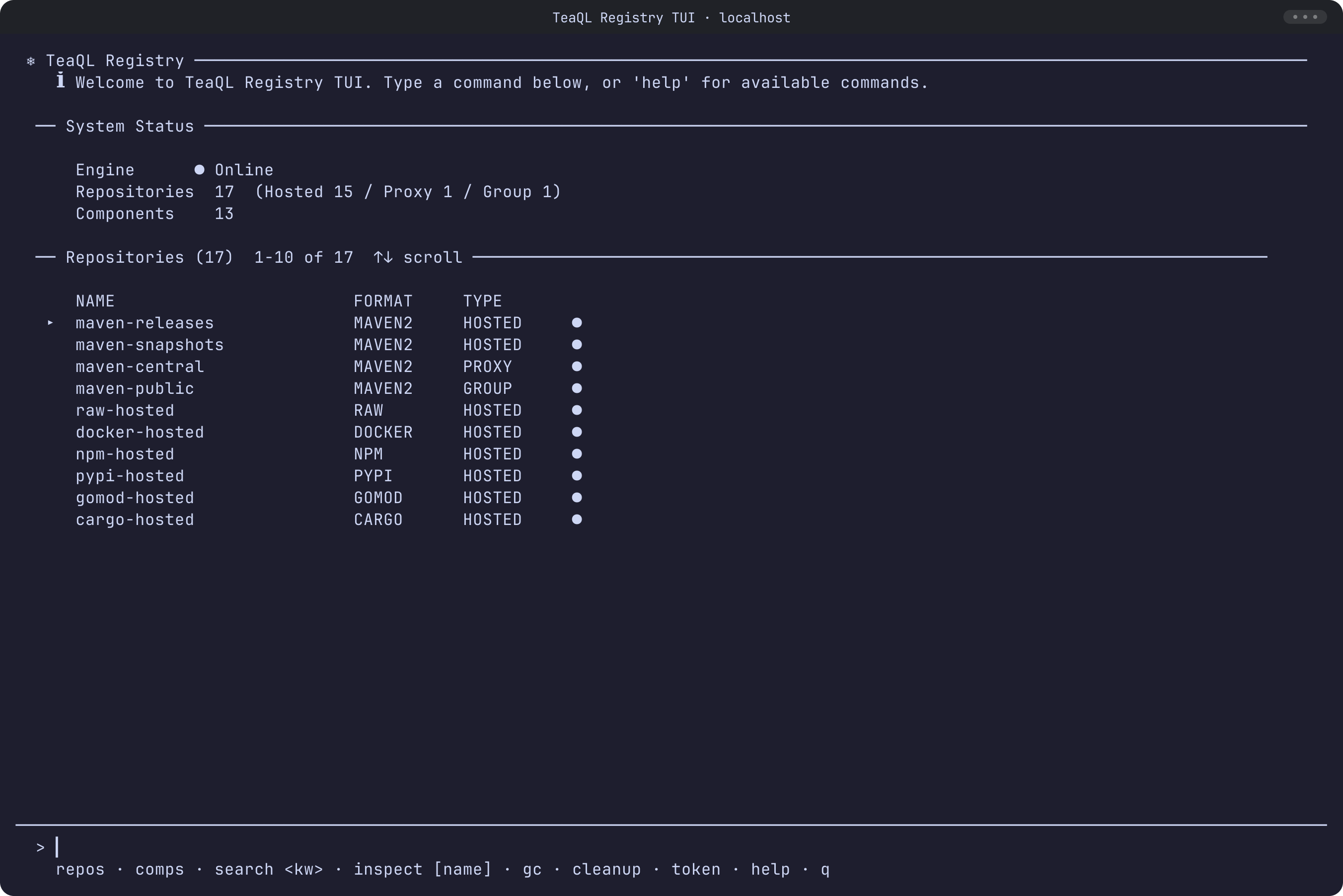The width and height of the screenshot is (1343, 896).
Task: Select the maven-public repository name
Action: point(135,389)
